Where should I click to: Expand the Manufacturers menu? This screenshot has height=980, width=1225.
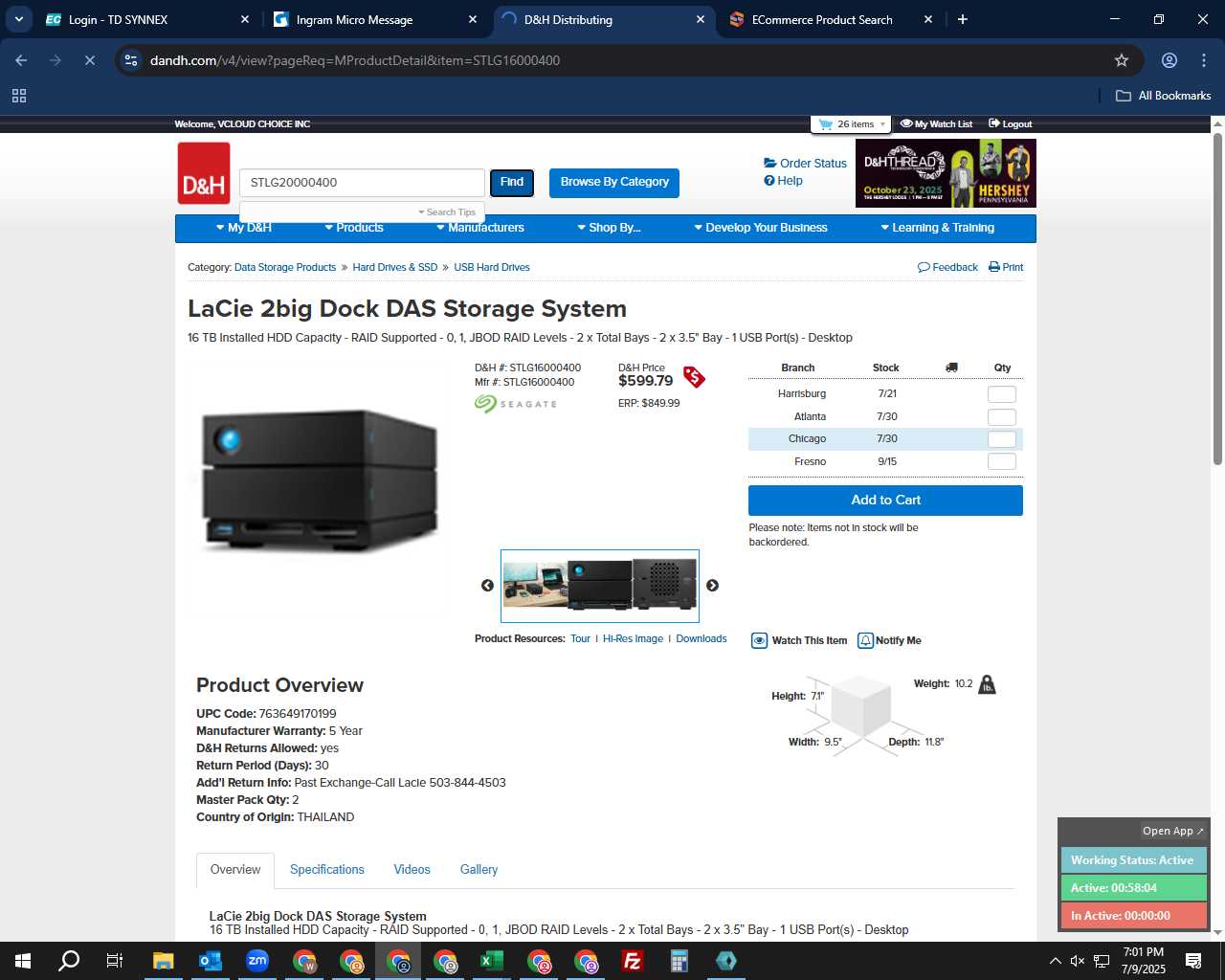pos(480,228)
